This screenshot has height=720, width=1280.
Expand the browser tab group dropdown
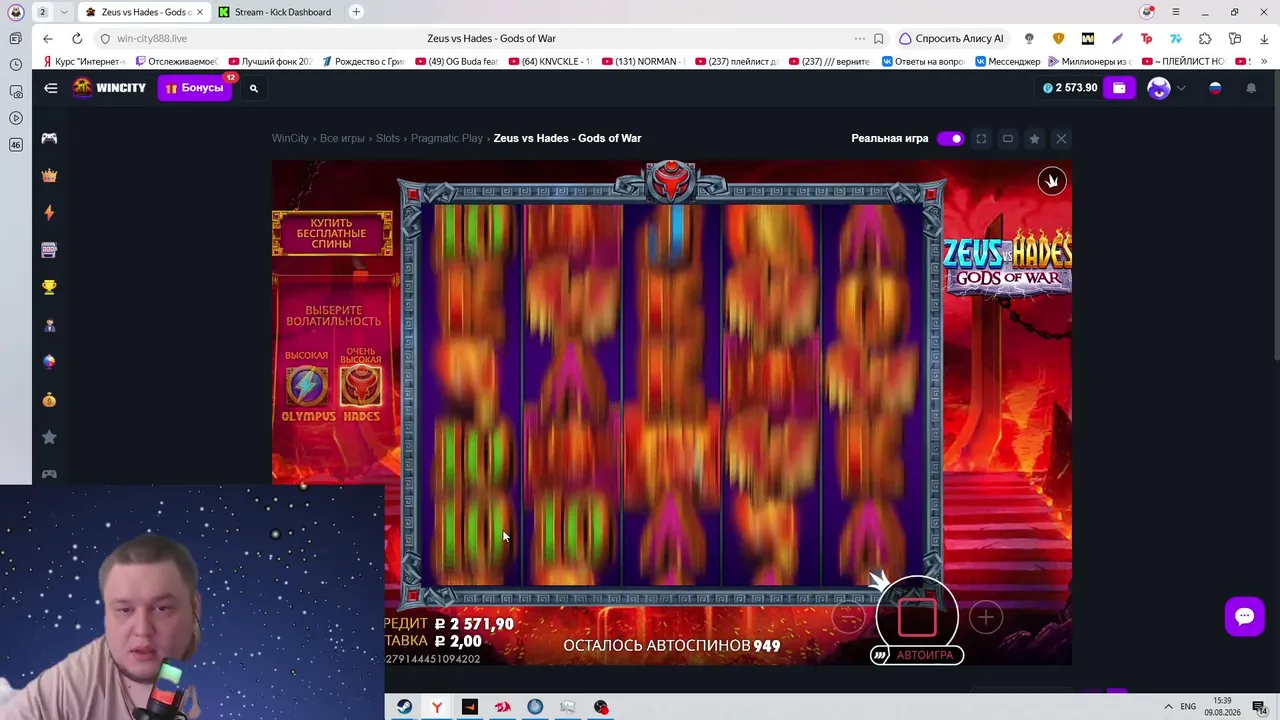(x=65, y=12)
